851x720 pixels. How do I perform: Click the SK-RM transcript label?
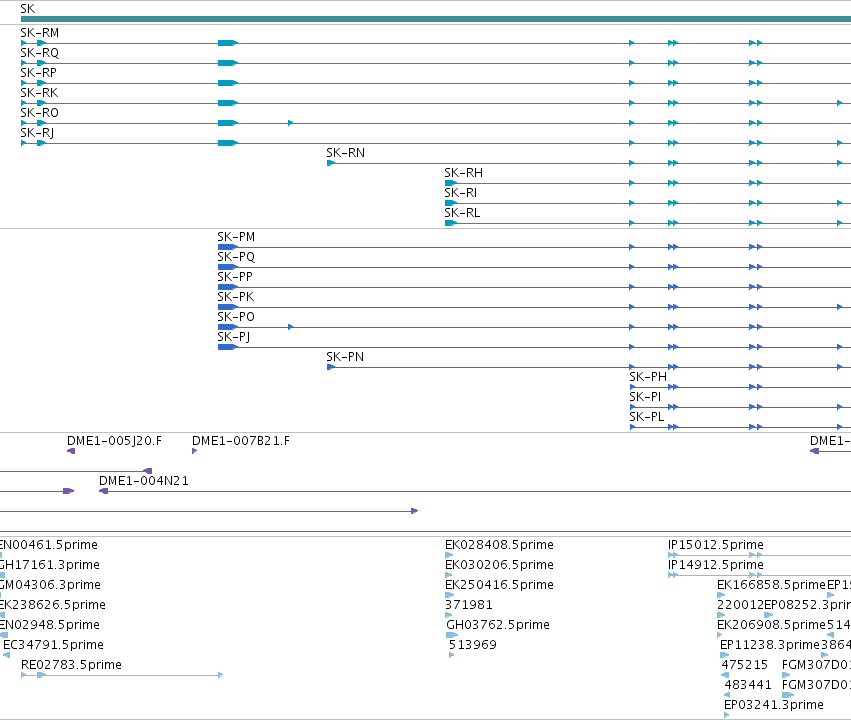pyautogui.click(x=40, y=33)
